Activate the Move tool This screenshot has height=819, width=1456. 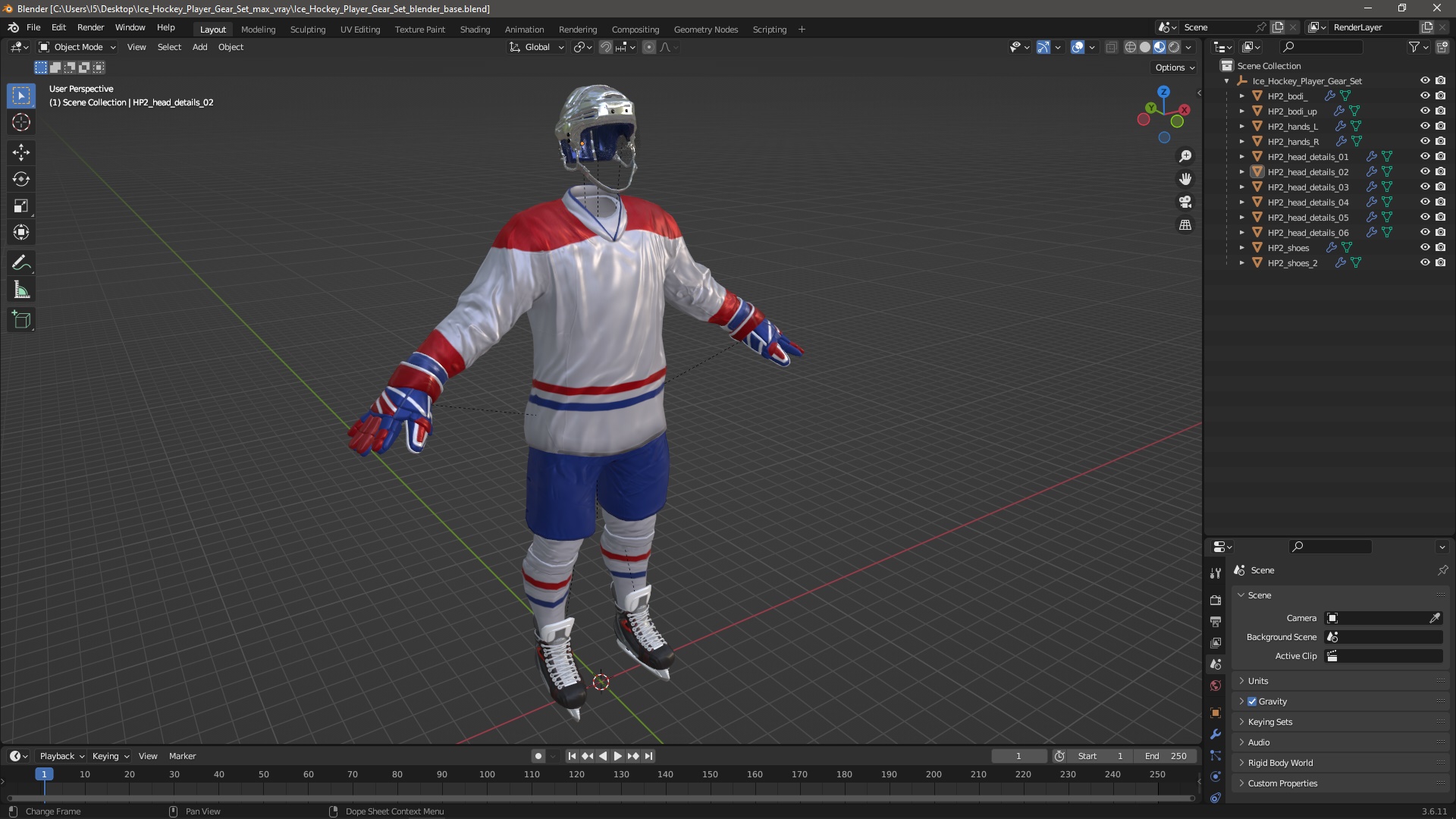pyautogui.click(x=21, y=152)
